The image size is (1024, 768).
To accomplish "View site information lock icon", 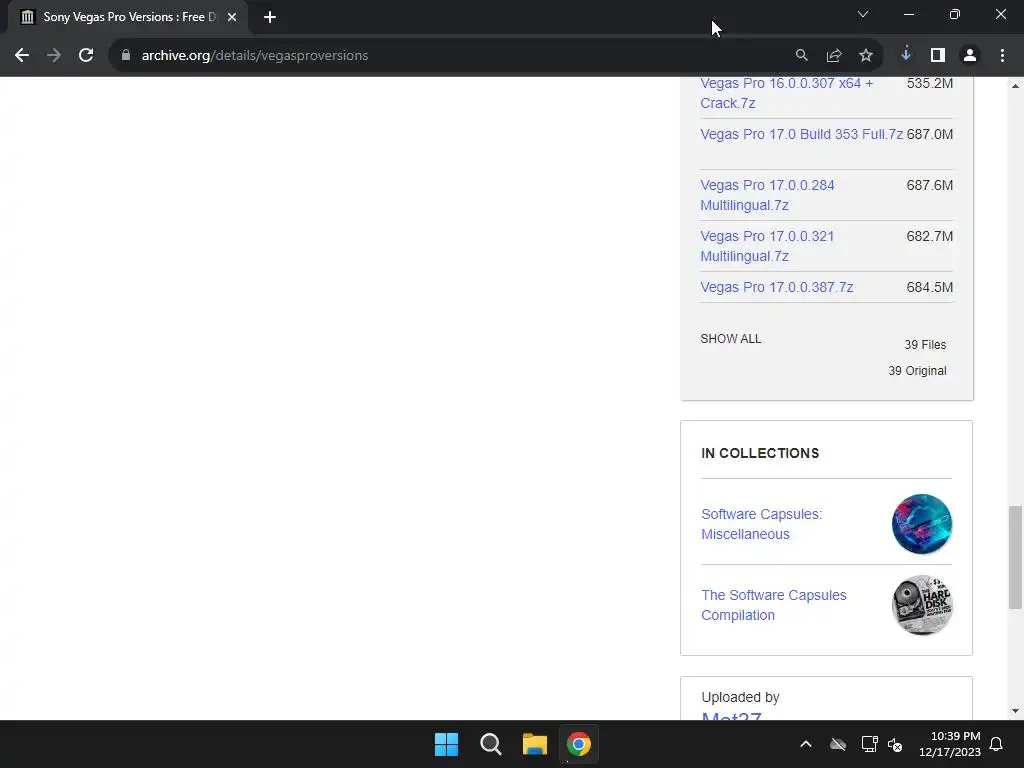I will click(x=126, y=56).
